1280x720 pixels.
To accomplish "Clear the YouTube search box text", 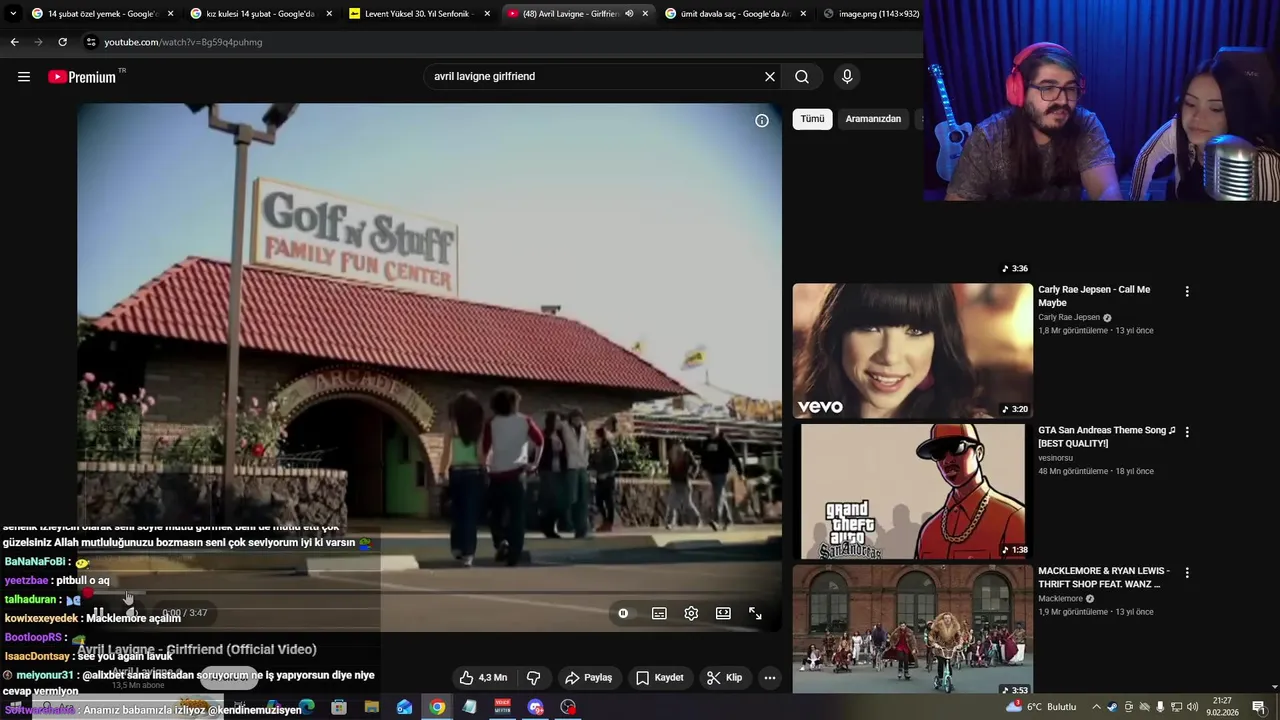I will 770,77.
